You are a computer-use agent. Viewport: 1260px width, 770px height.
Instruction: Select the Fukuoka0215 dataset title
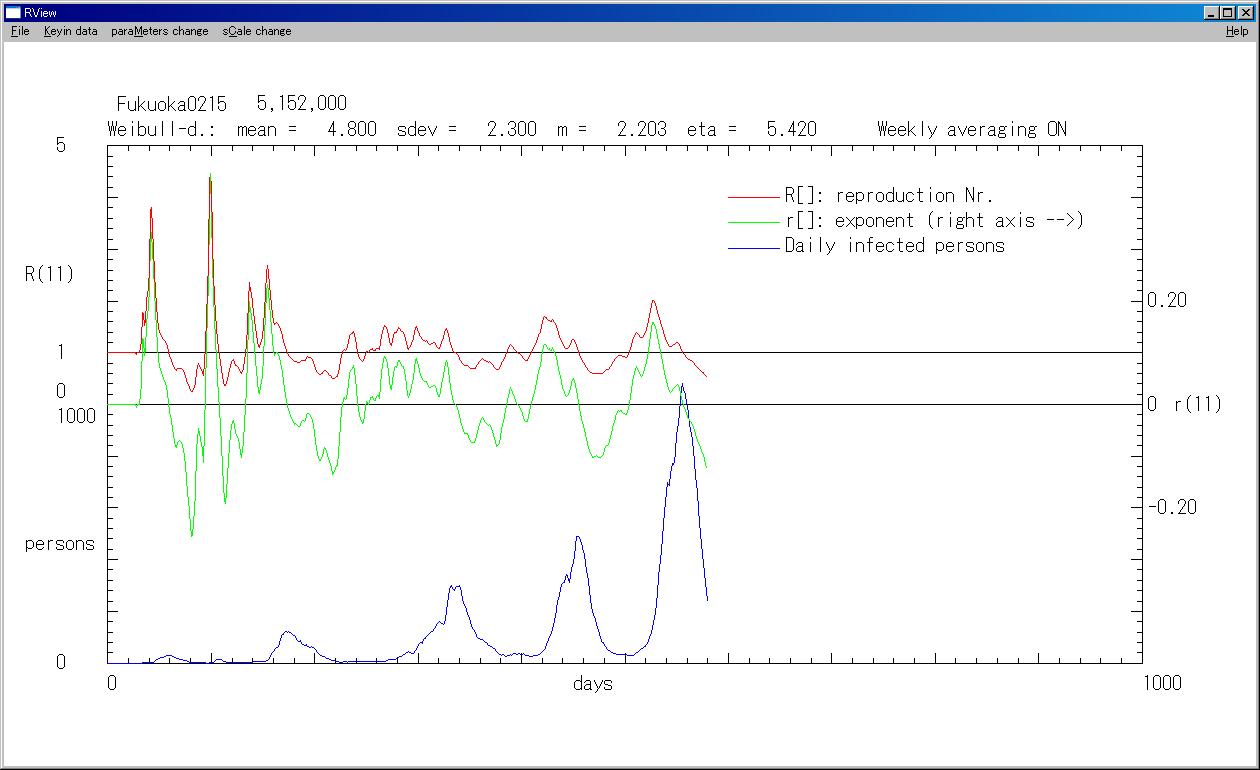[172, 104]
